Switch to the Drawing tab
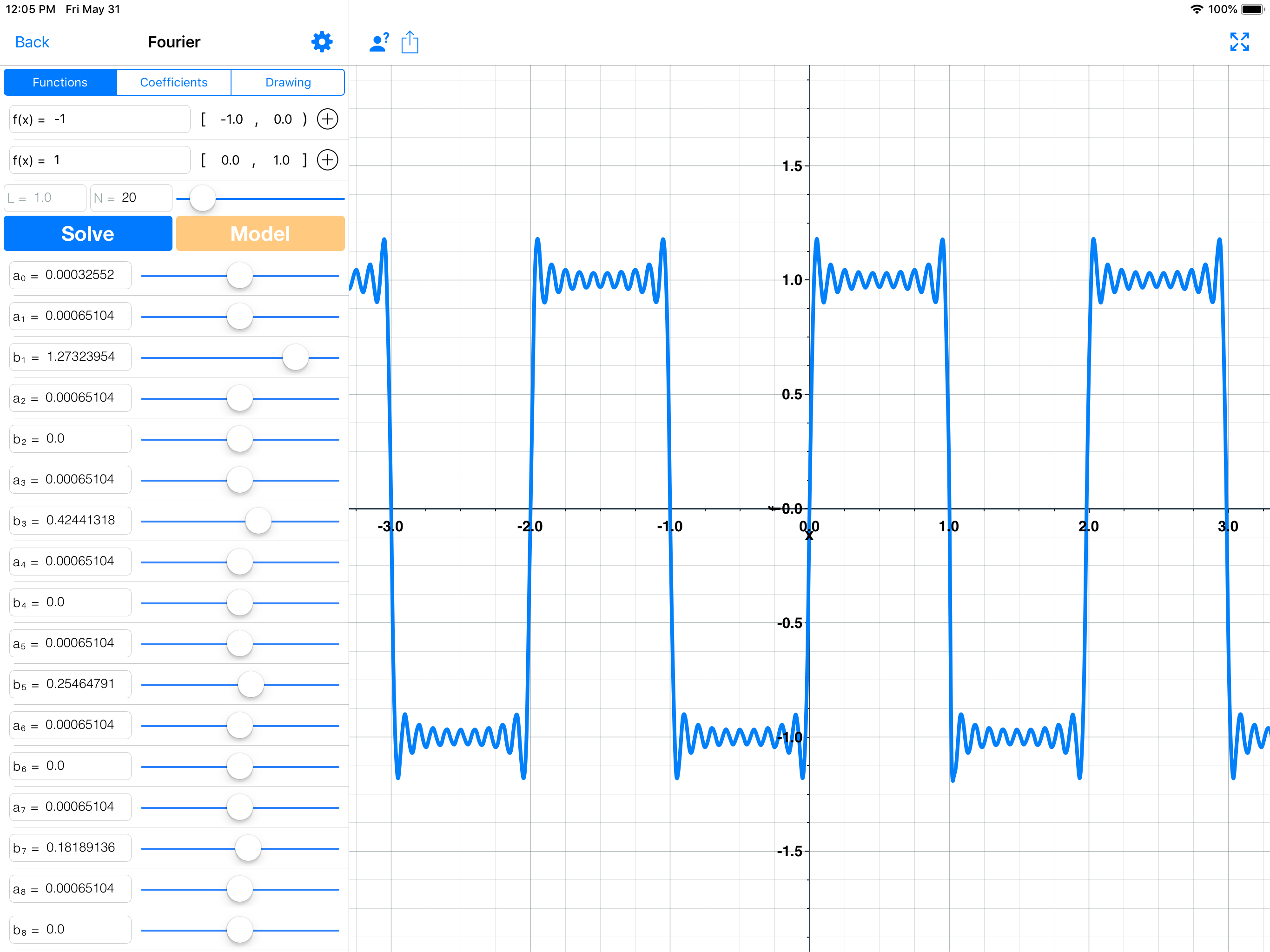Screen dimensions: 1270x952 click(x=288, y=82)
